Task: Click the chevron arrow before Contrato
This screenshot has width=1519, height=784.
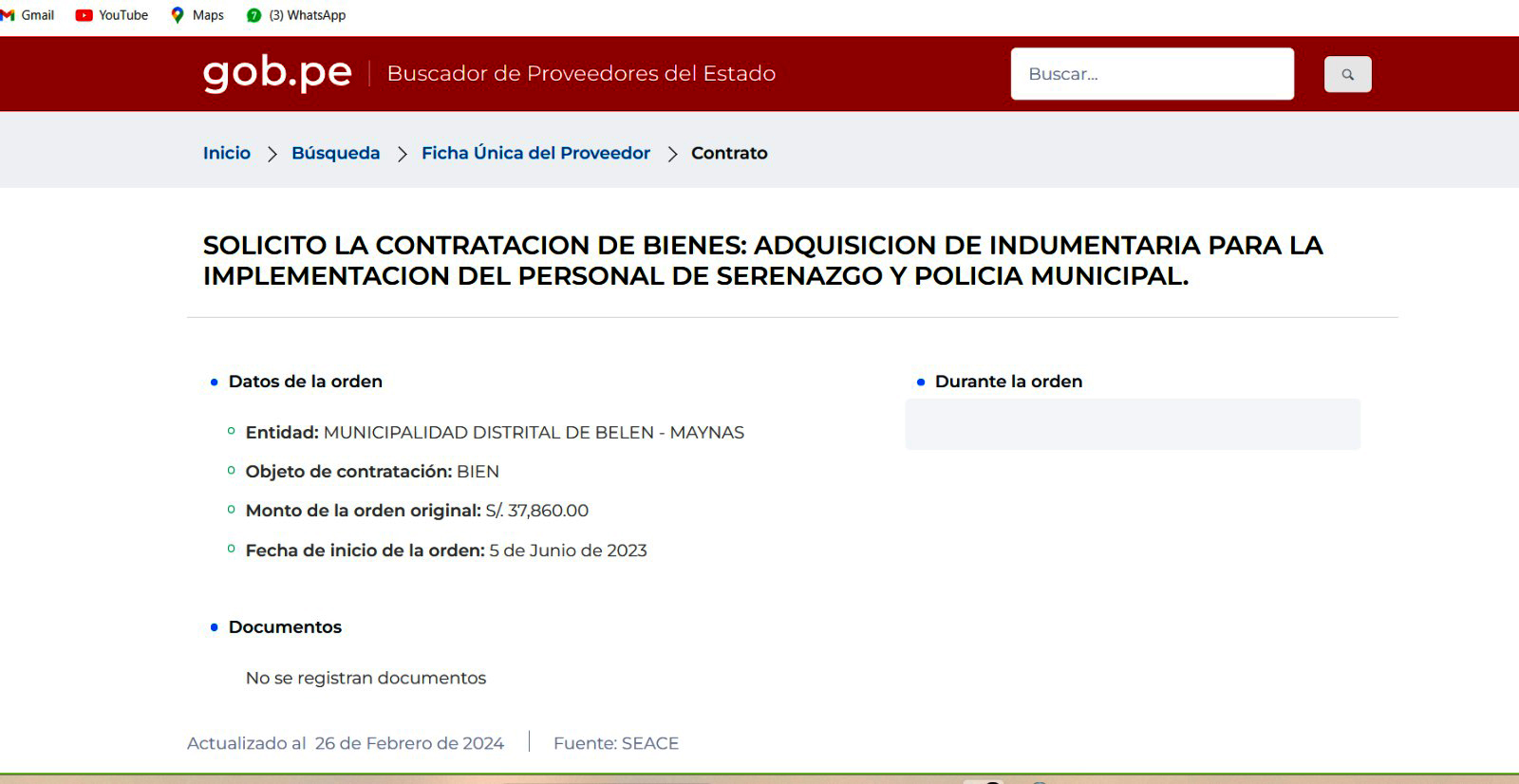Action: [672, 154]
